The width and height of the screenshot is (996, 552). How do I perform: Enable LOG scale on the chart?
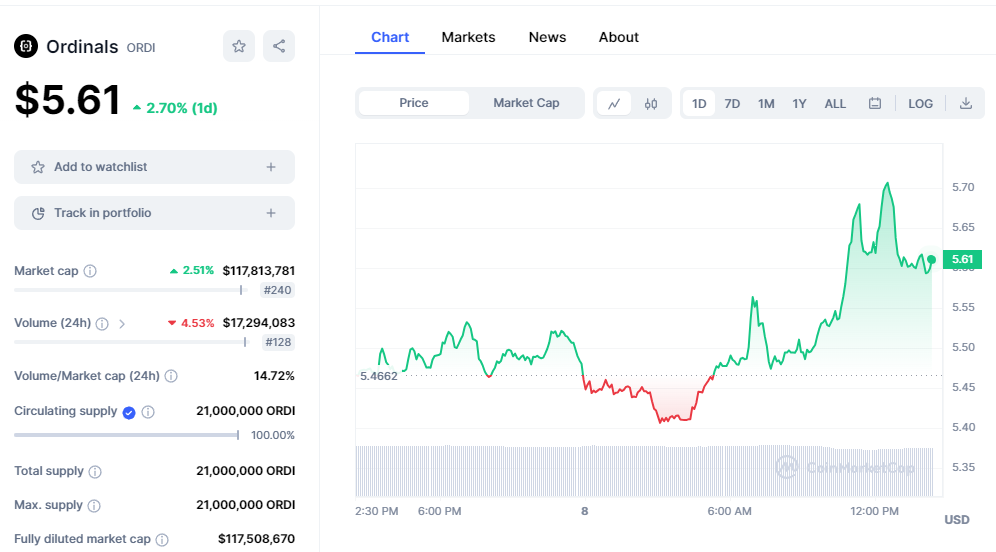tap(920, 104)
